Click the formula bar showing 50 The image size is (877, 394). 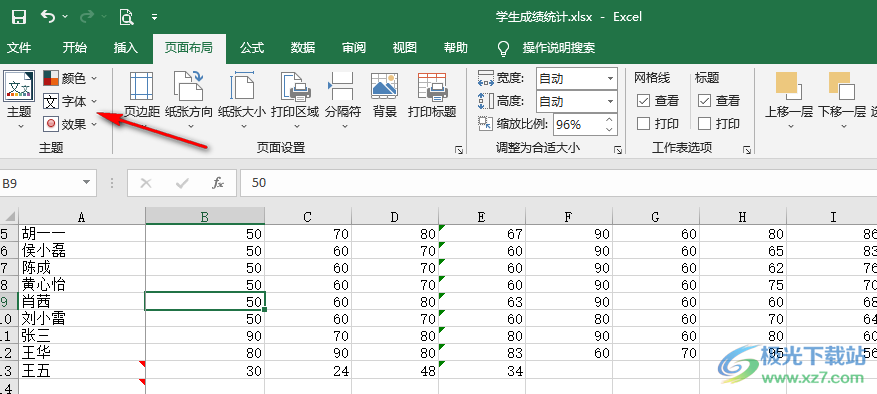(x=558, y=183)
